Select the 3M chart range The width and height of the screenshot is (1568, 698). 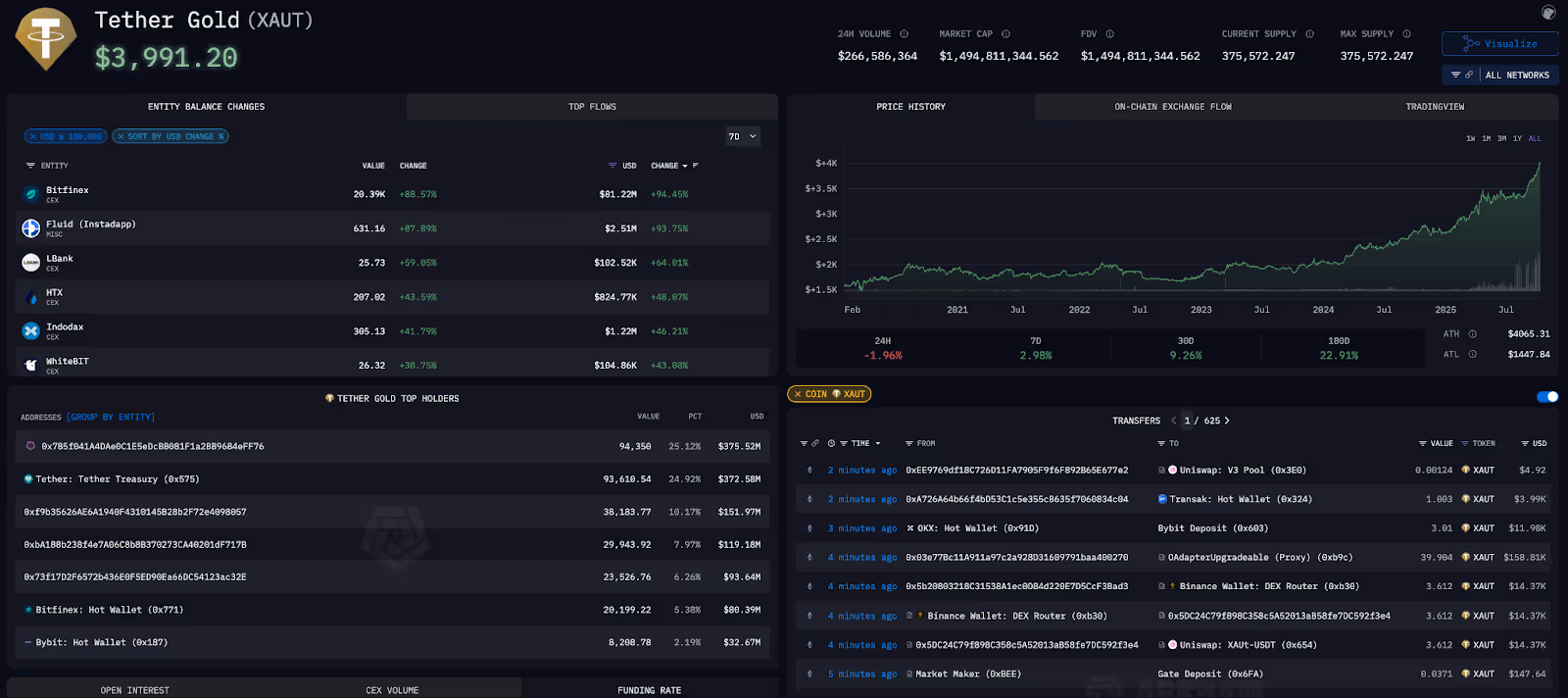1501,139
